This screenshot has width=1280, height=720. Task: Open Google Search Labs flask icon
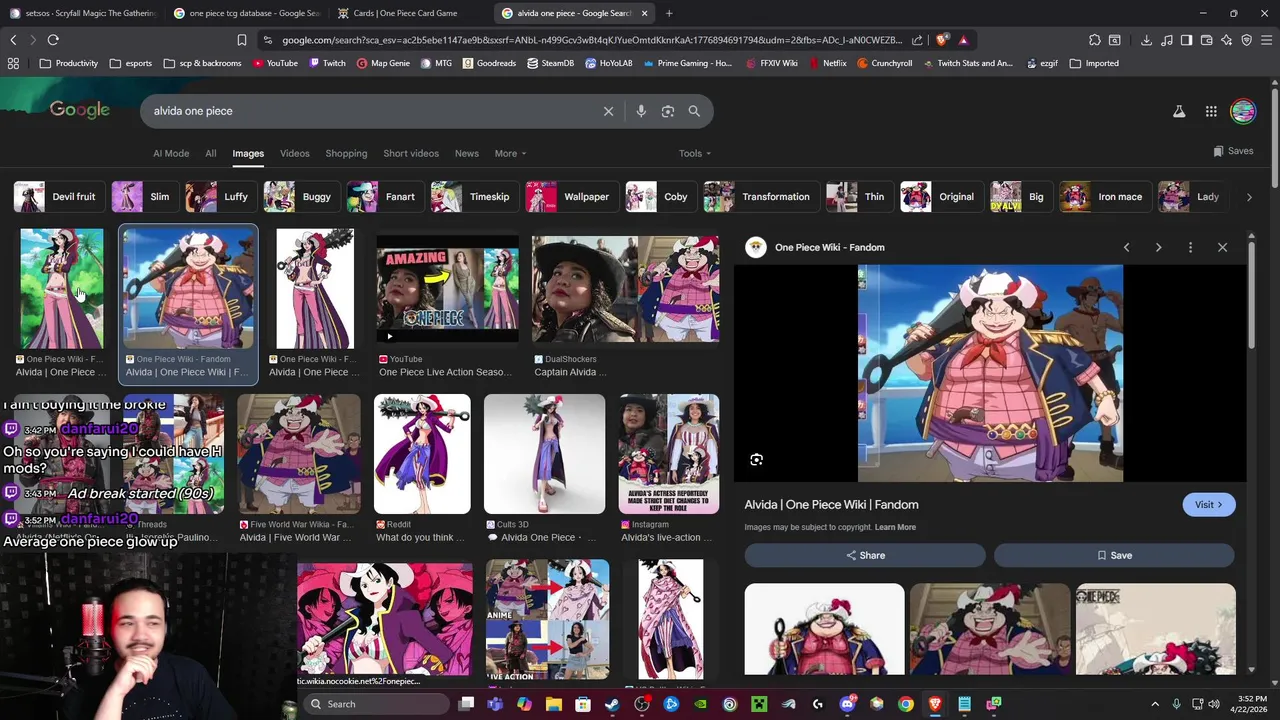(1179, 112)
